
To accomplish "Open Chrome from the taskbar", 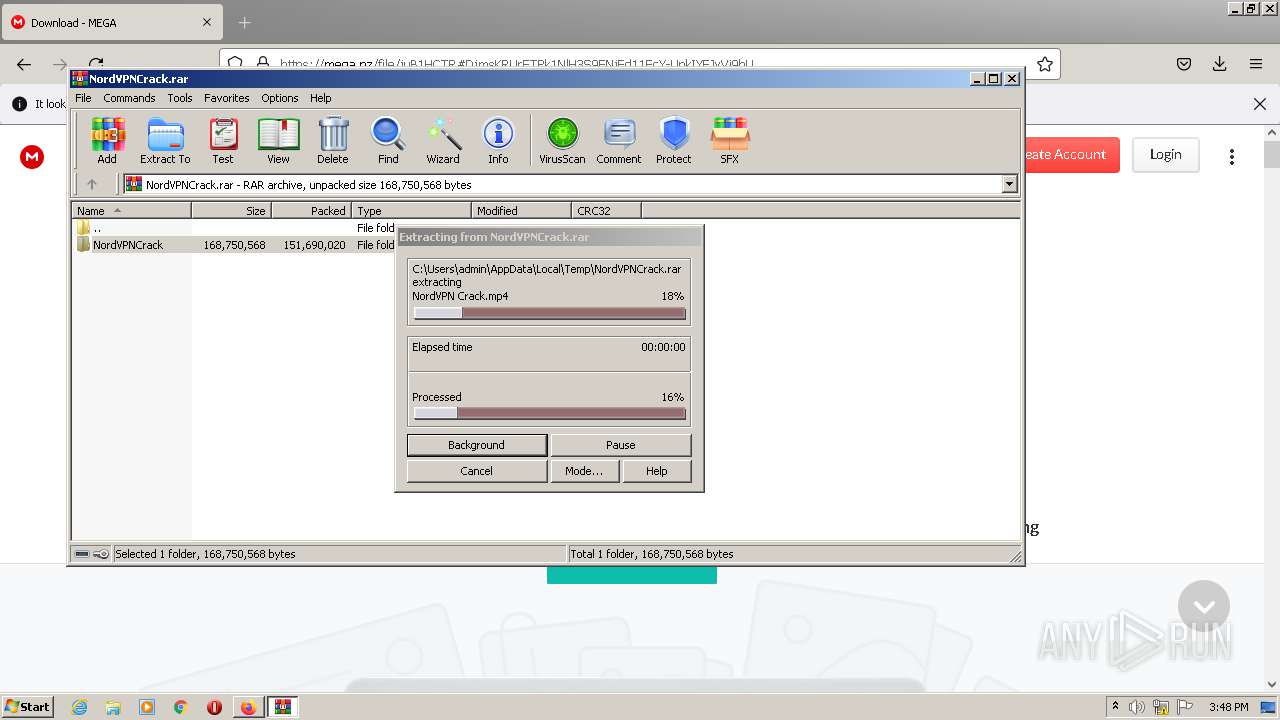I will point(180,707).
